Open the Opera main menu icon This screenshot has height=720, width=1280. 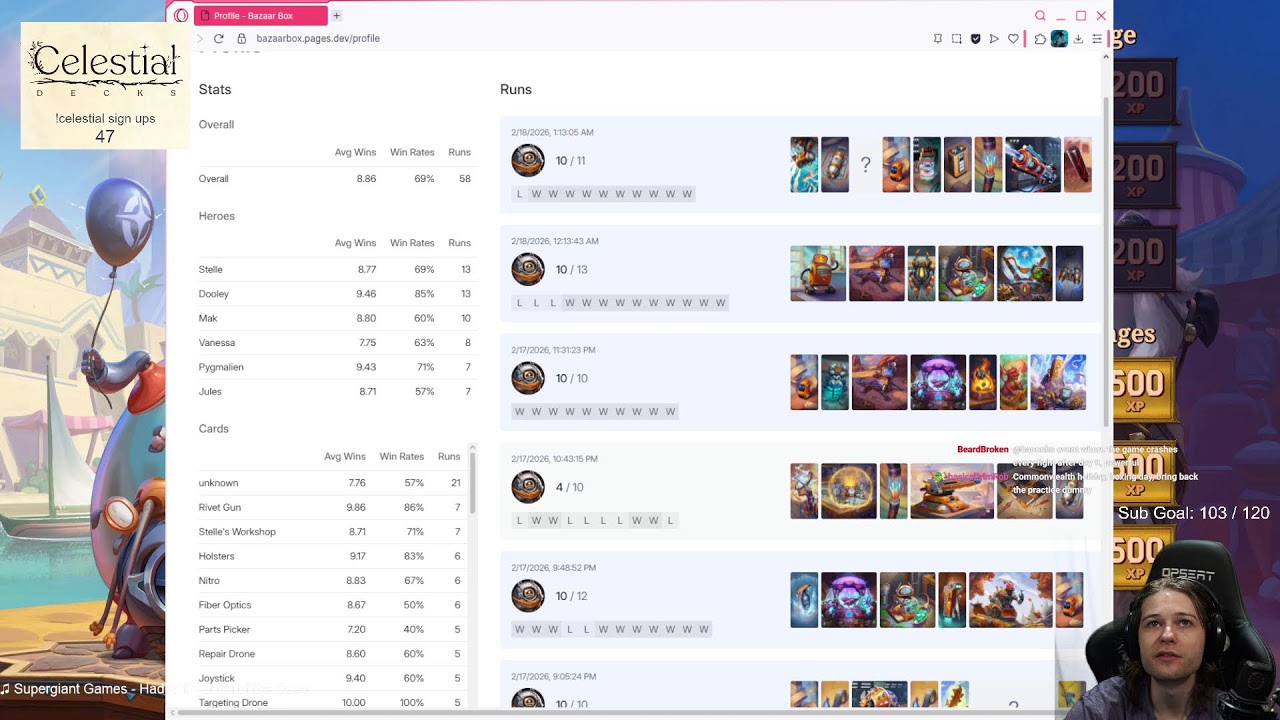[181, 15]
